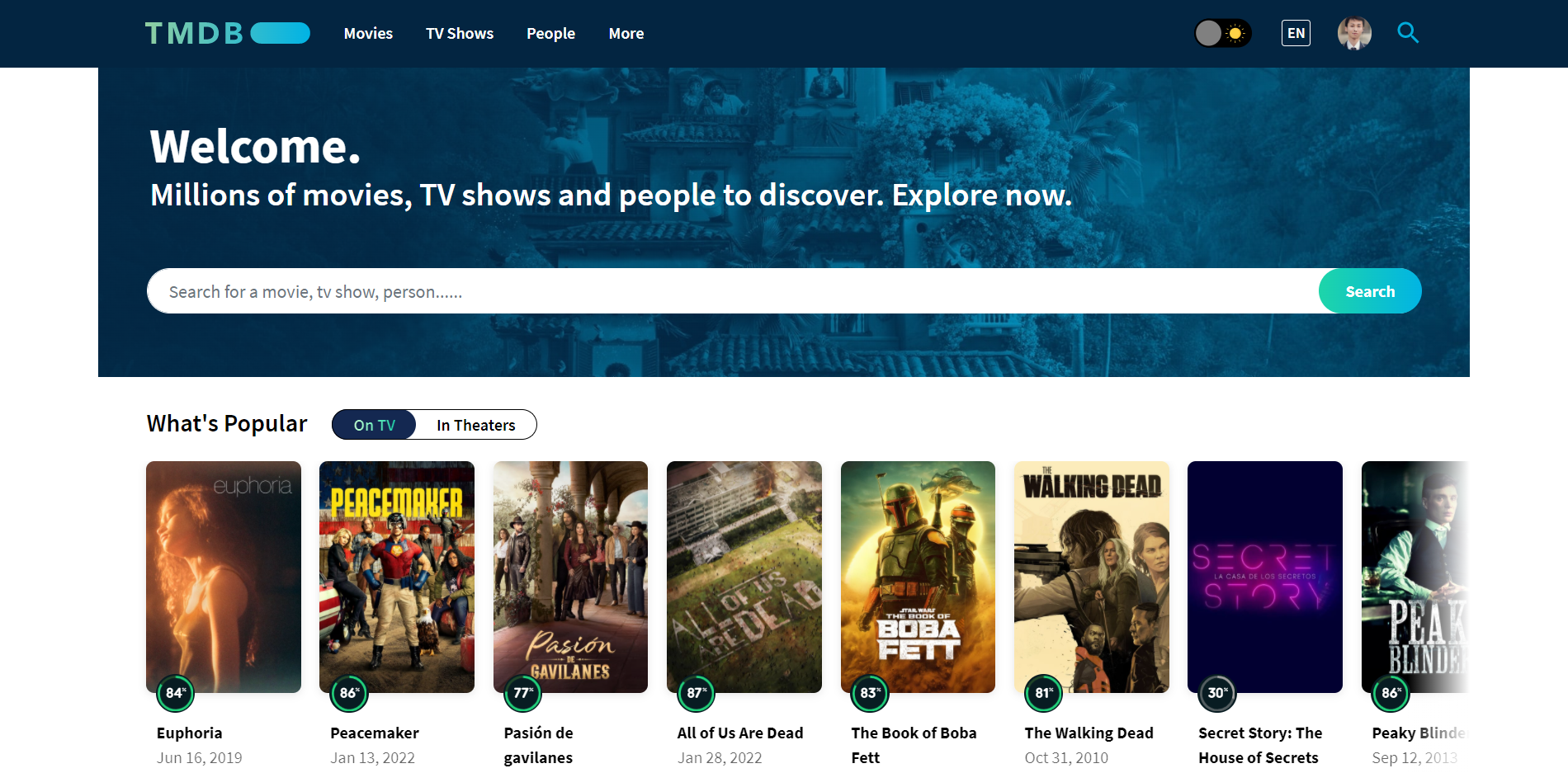The height and width of the screenshot is (773, 1568).
Task: Open the Movies menu
Action: coord(368,34)
